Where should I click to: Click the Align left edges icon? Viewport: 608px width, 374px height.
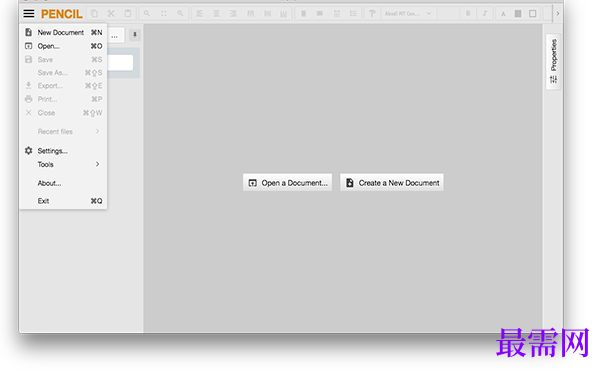(200, 14)
